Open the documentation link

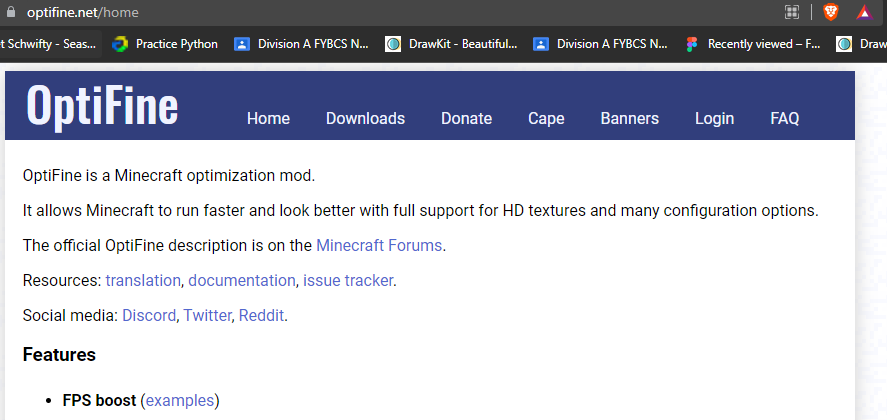[x=242, y=281]
